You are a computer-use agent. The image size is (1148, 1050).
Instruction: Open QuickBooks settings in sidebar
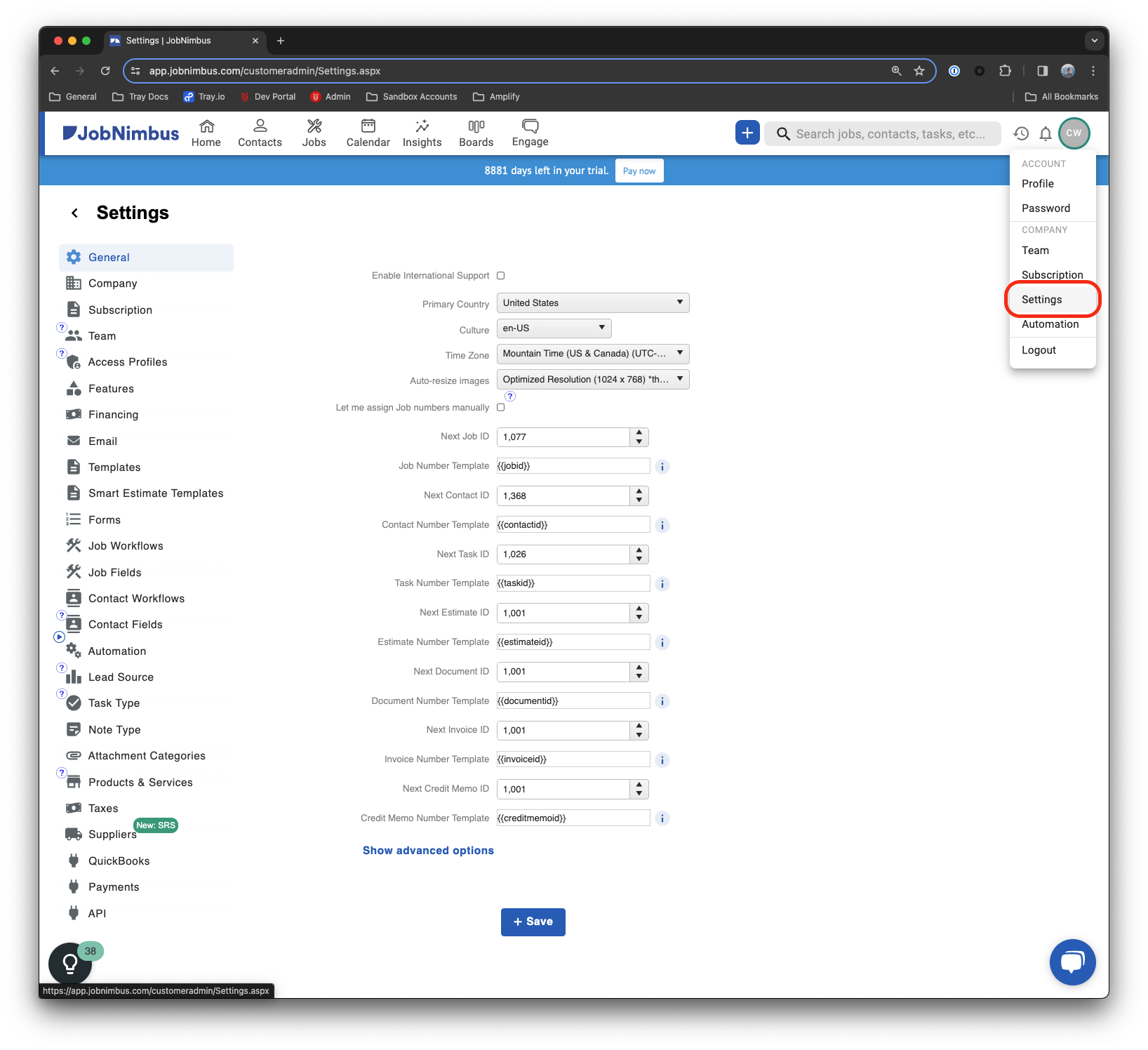146,861
